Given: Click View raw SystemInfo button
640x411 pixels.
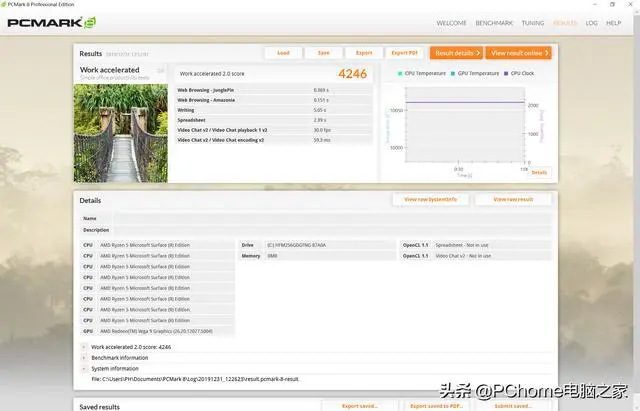Looking at the screenshot, I should coord(430,200).
